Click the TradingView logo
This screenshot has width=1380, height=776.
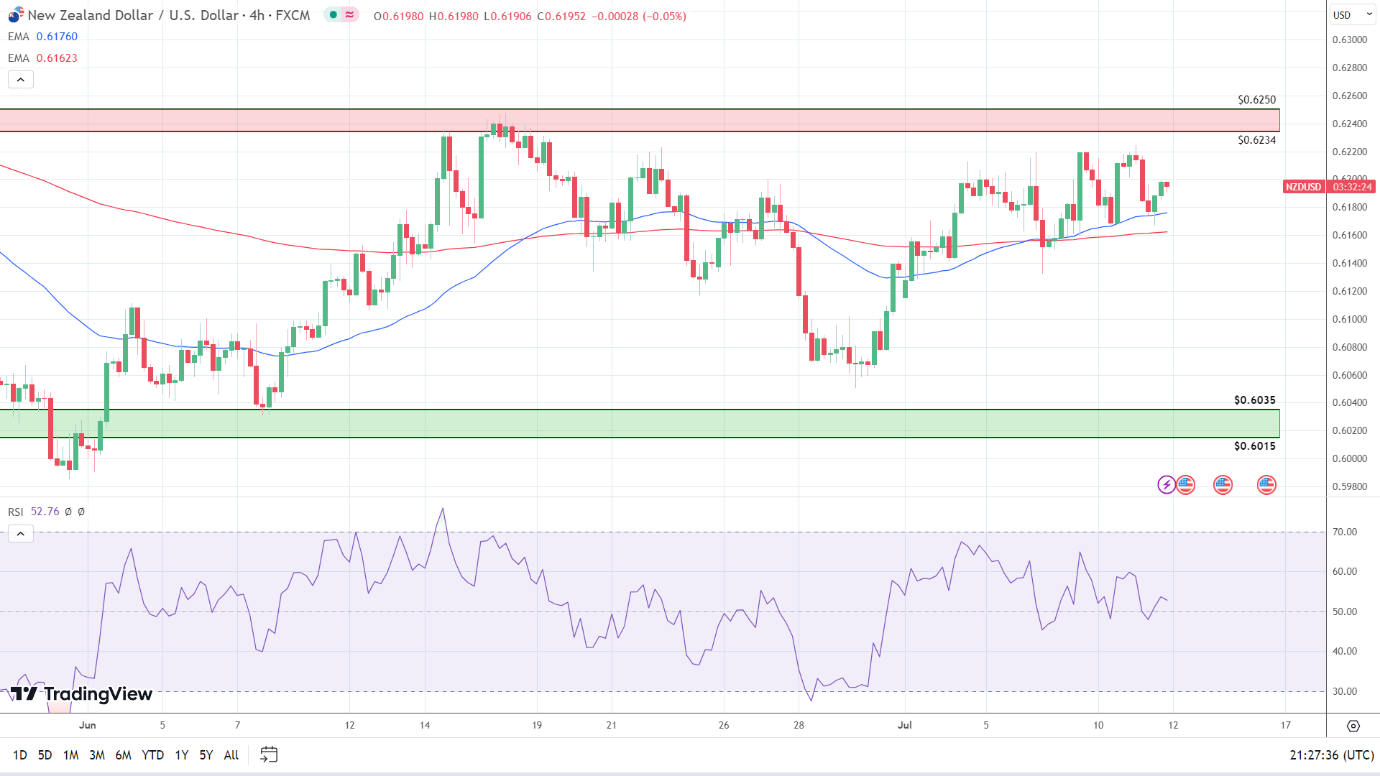click(83, 694)
